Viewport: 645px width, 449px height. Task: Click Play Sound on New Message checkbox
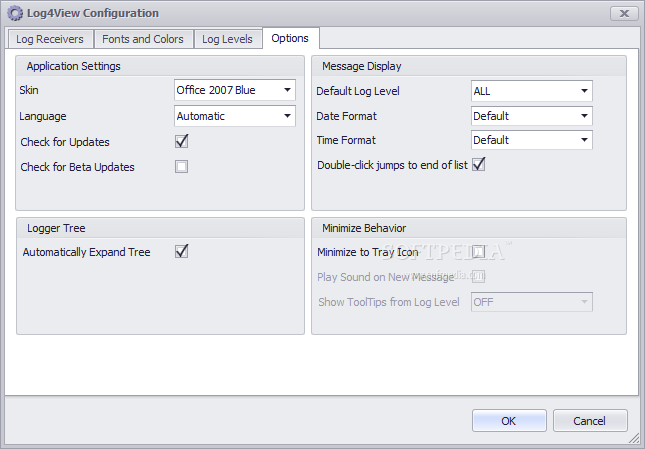point(478,276)
